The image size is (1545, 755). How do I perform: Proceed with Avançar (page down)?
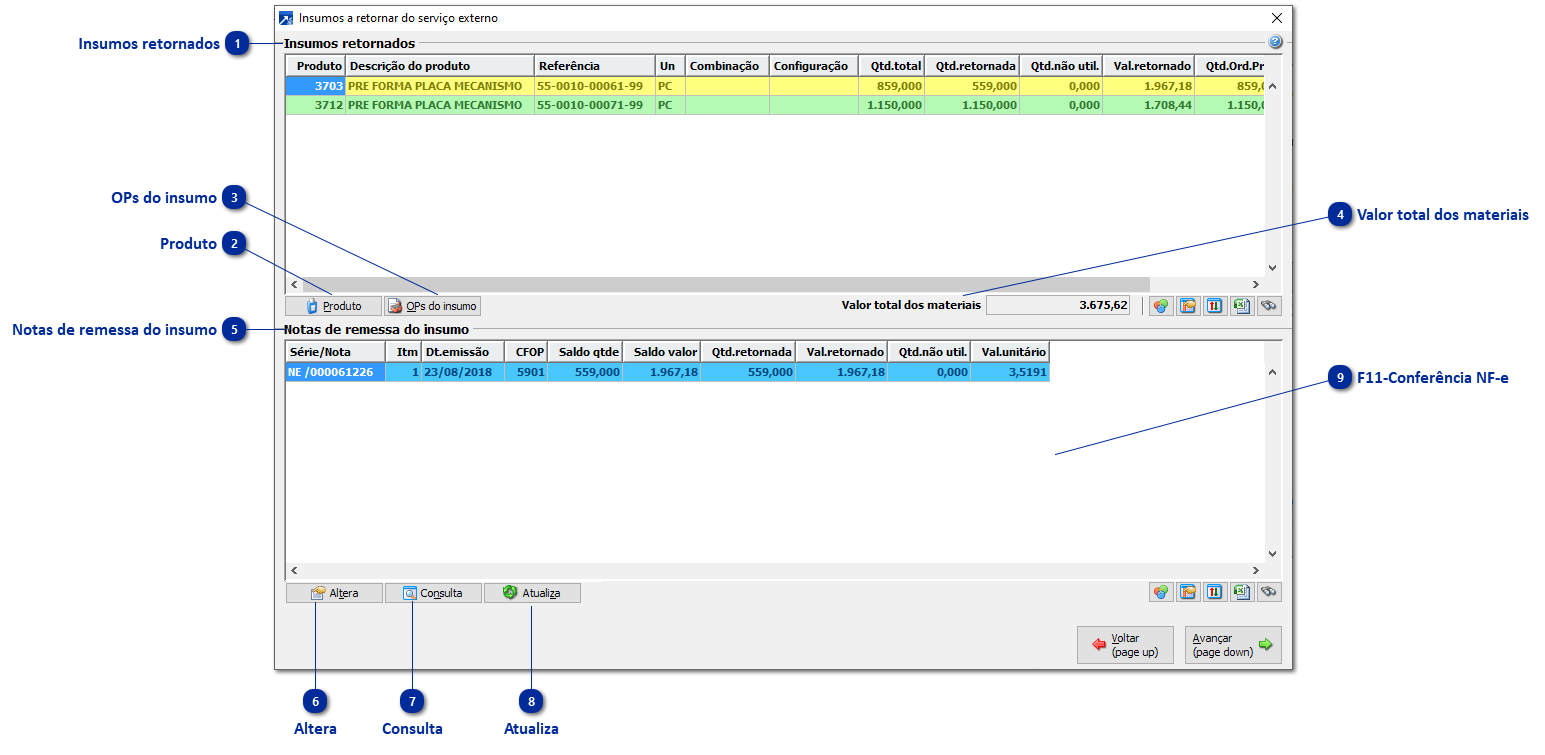(1233, 645)
